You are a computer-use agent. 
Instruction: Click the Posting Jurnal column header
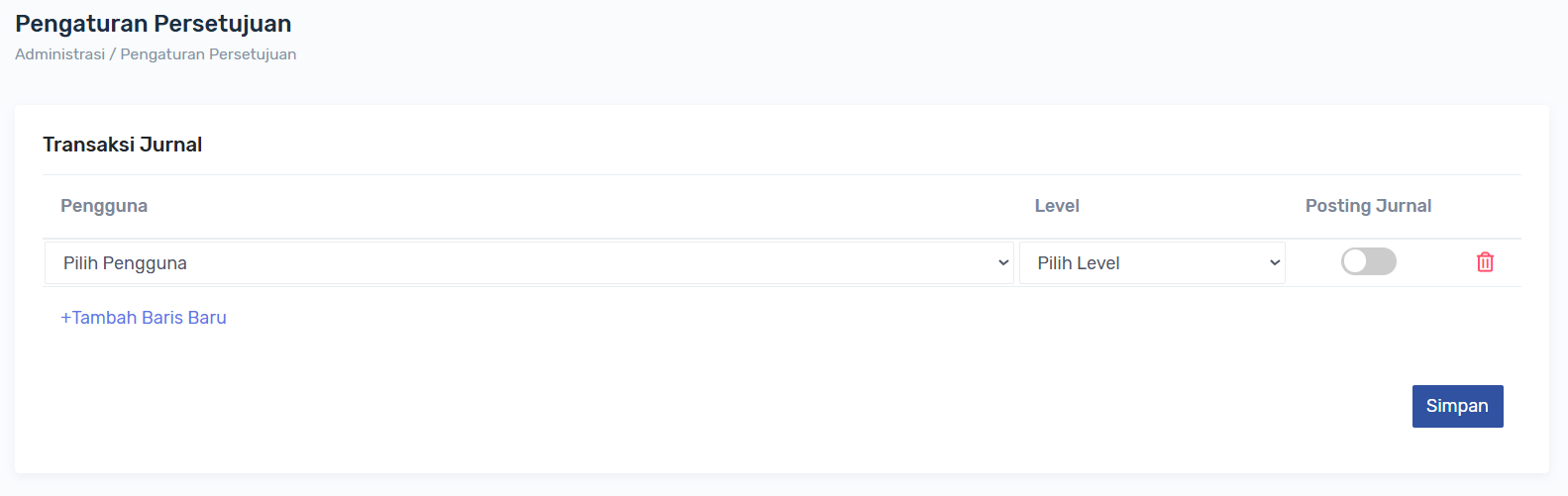pos(1368,206)
